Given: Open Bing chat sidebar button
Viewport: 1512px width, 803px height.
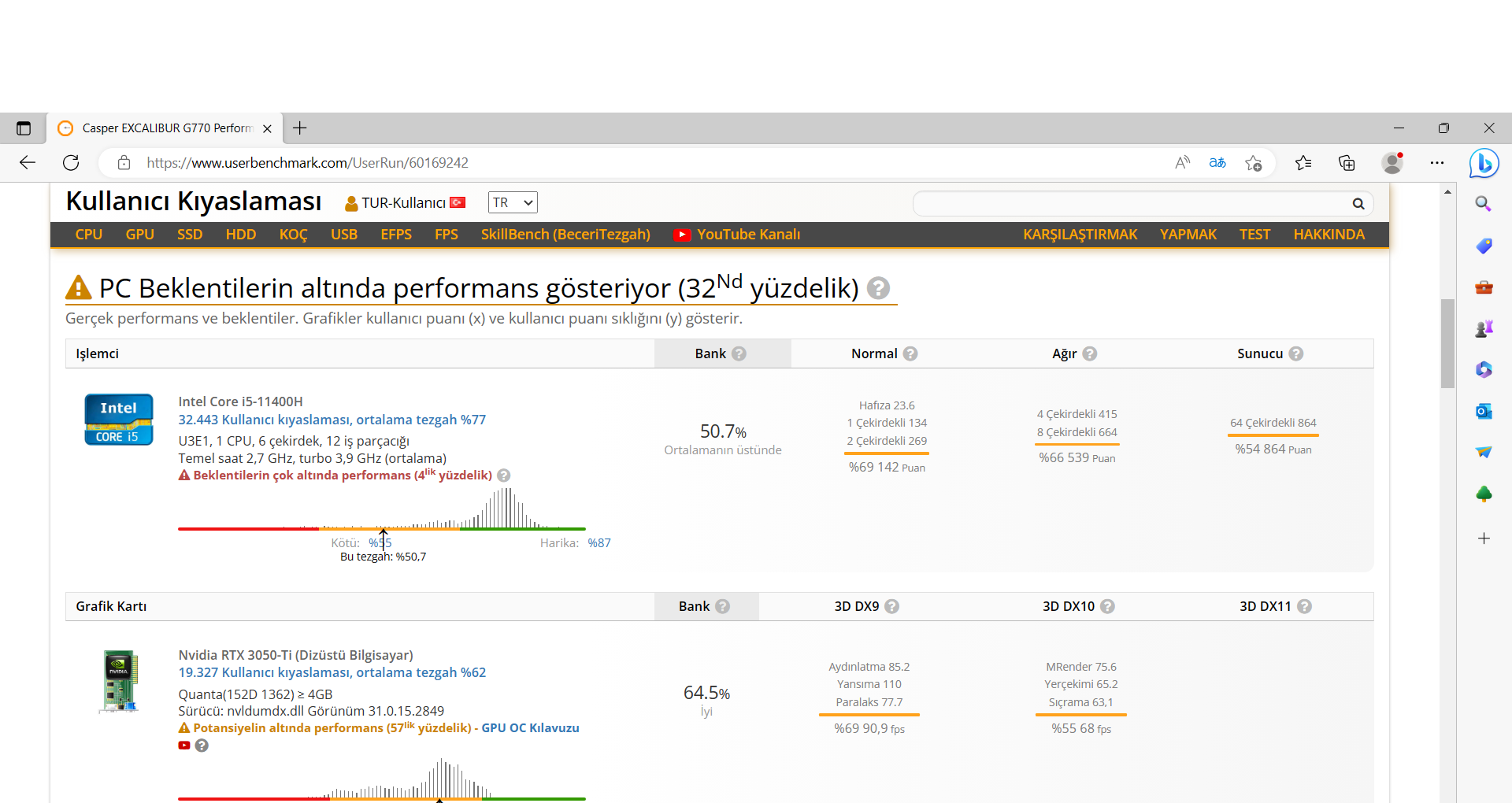Looking at the screenshot, I should (x=1484, y=163).
